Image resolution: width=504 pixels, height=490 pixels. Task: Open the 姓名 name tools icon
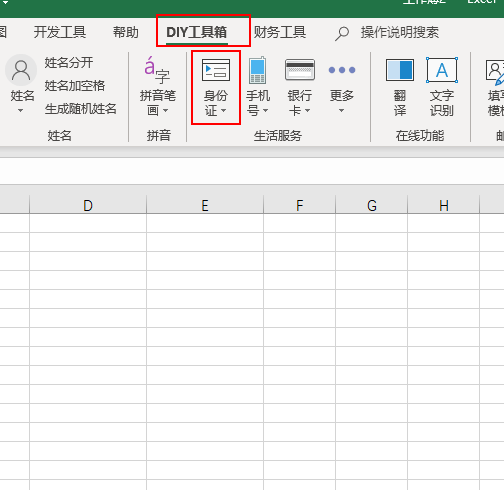tap(21, 70)
